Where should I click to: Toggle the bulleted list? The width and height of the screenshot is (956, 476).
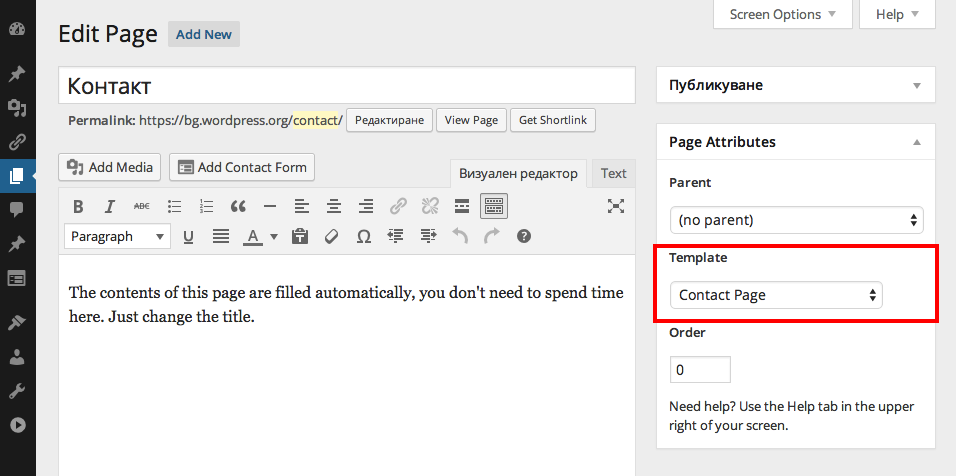coord(174,206)
